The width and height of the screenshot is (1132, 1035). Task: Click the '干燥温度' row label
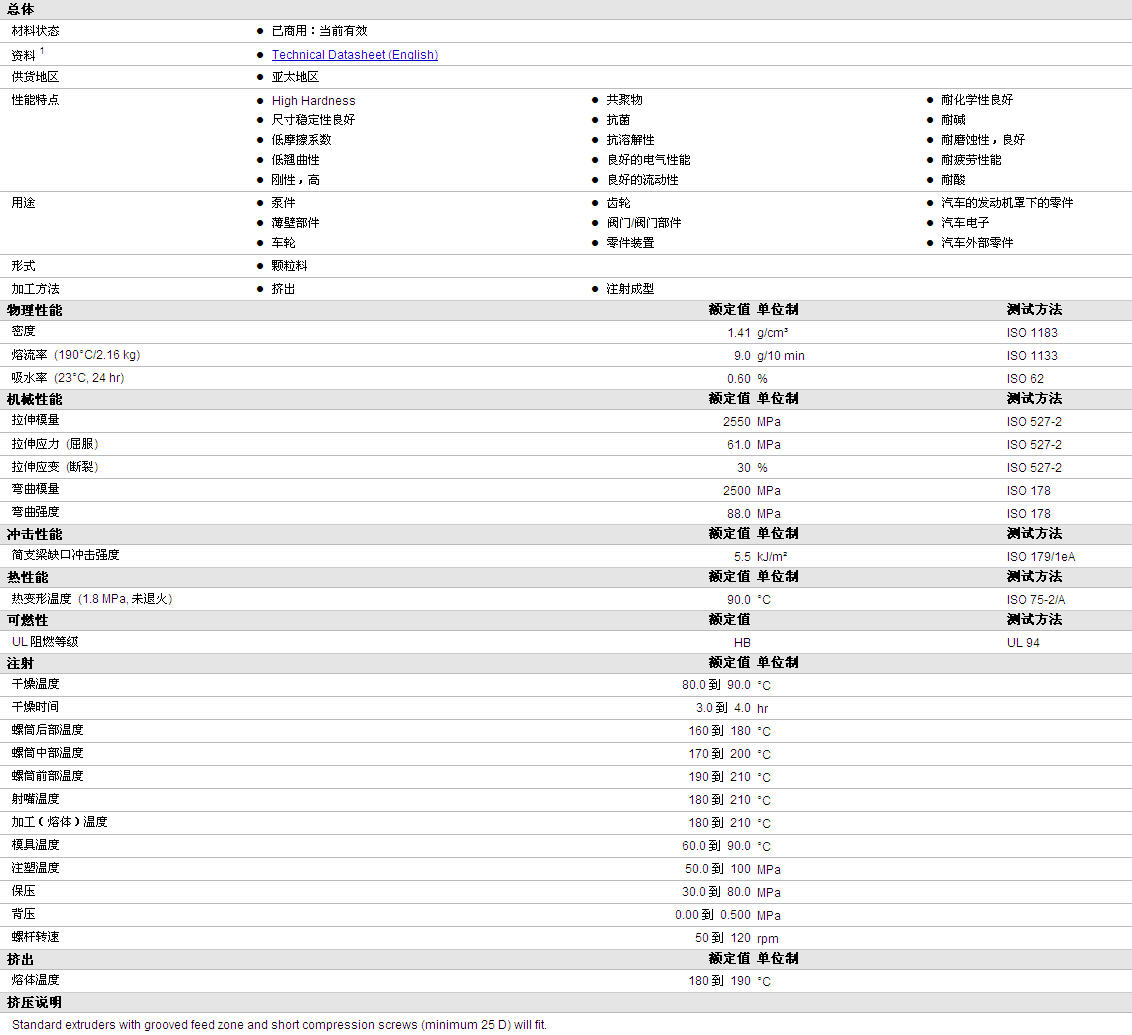[35, 684]
